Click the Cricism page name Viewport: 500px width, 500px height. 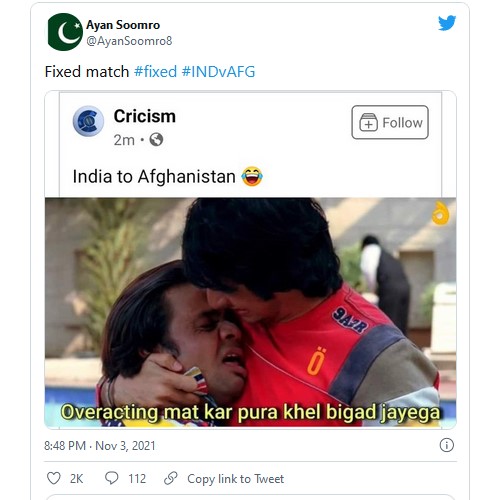pos(145,116)
